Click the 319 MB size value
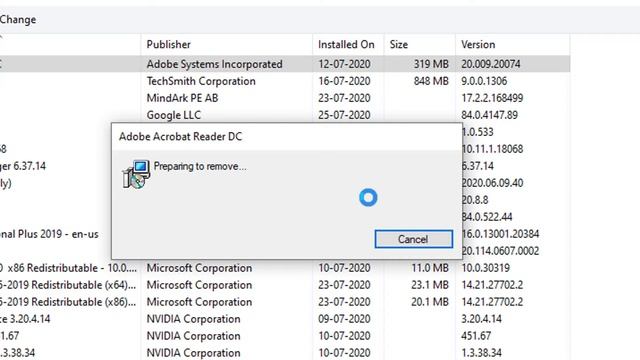The width and height of the screenshot is (640, 360). [431, 64]
